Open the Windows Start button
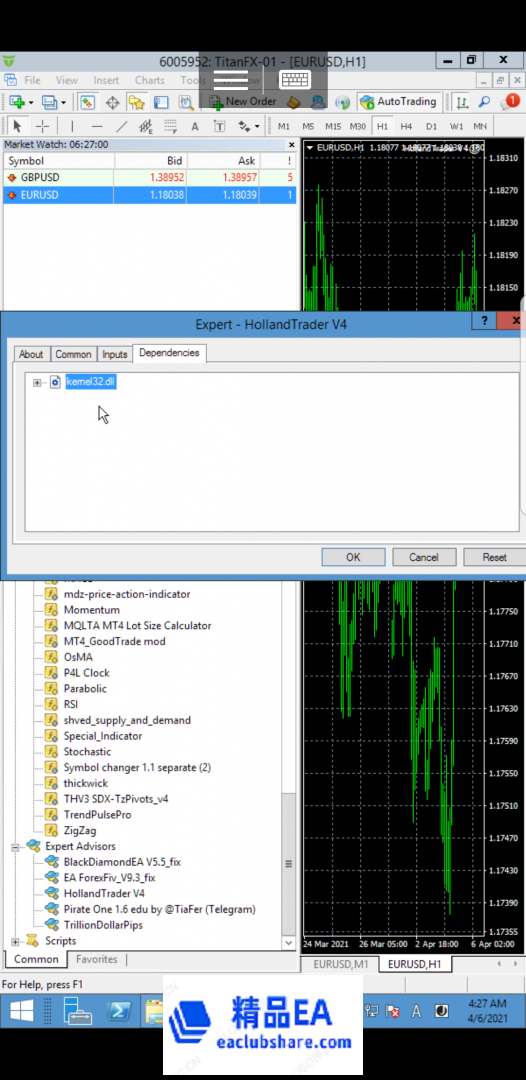 (21, 1010)
